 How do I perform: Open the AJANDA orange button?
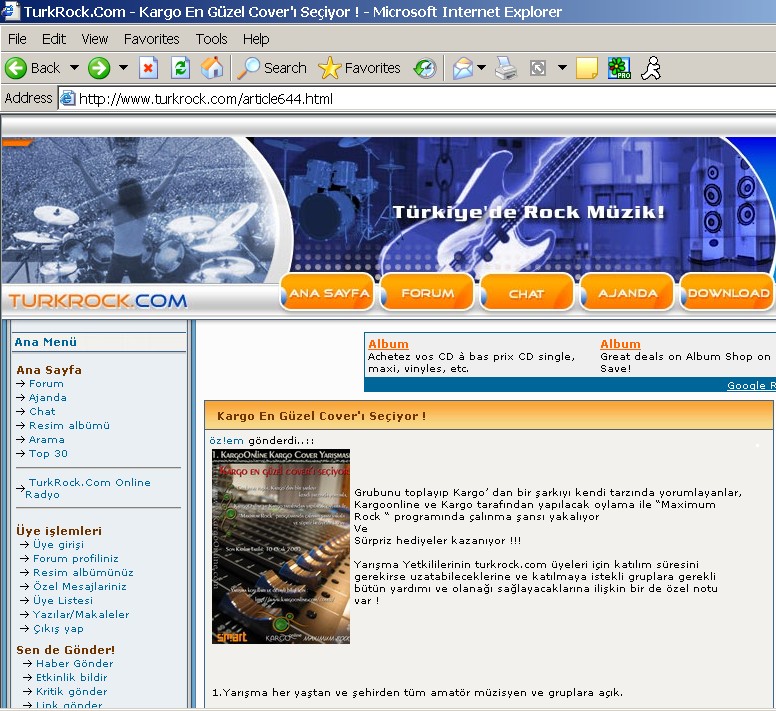tap(627, 293)
